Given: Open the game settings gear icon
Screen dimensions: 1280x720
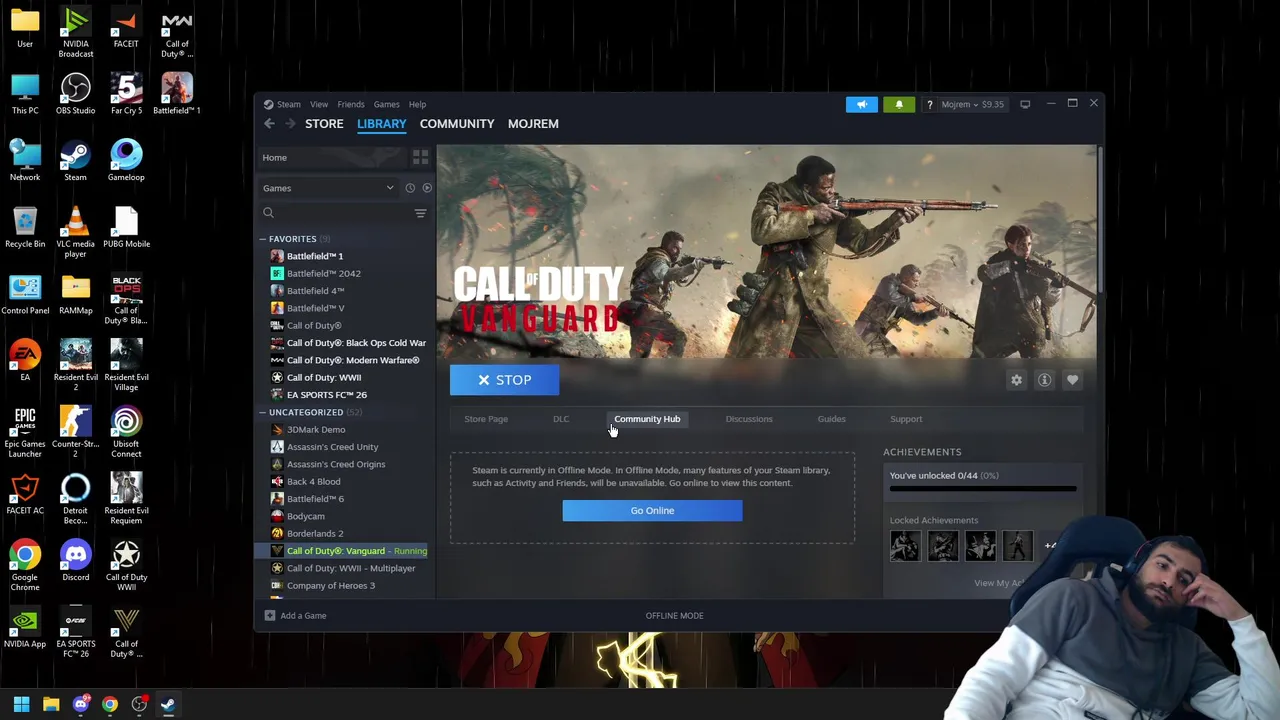Looking at the screenshot, I should [x=1016, y=380].
